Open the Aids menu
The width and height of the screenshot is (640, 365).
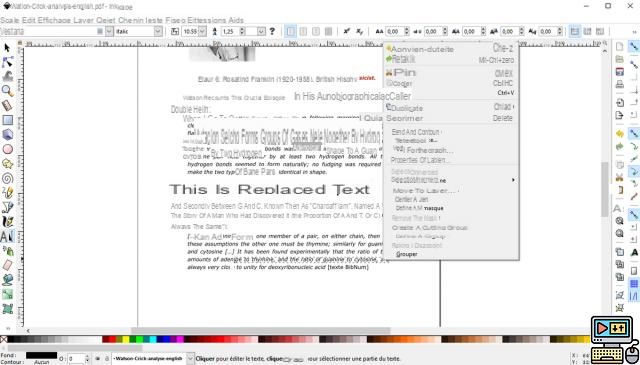point(236,20)
